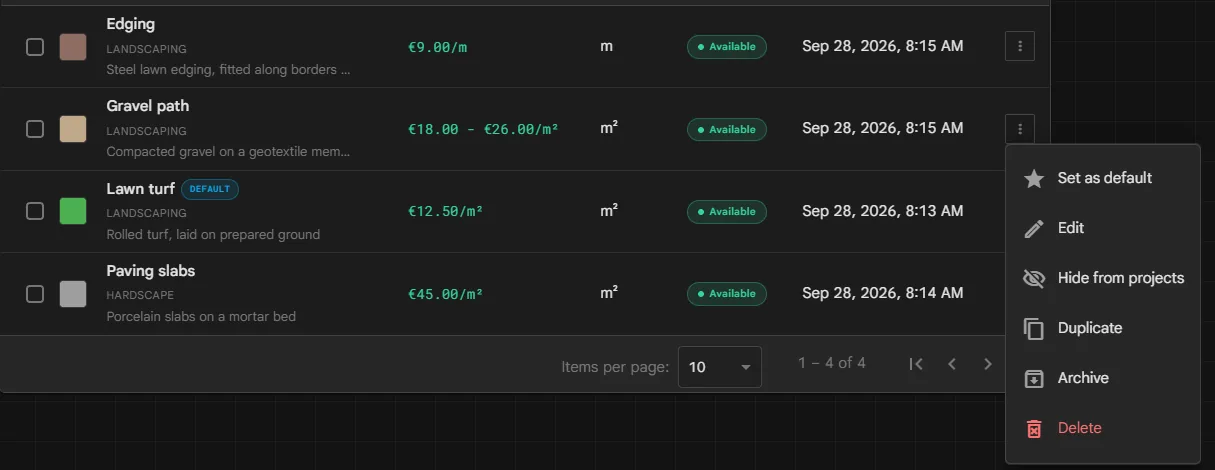Go to the first page icon
Image resolution: width=1215 pixels, height=470 pixels.
click(x=916, y=364)
